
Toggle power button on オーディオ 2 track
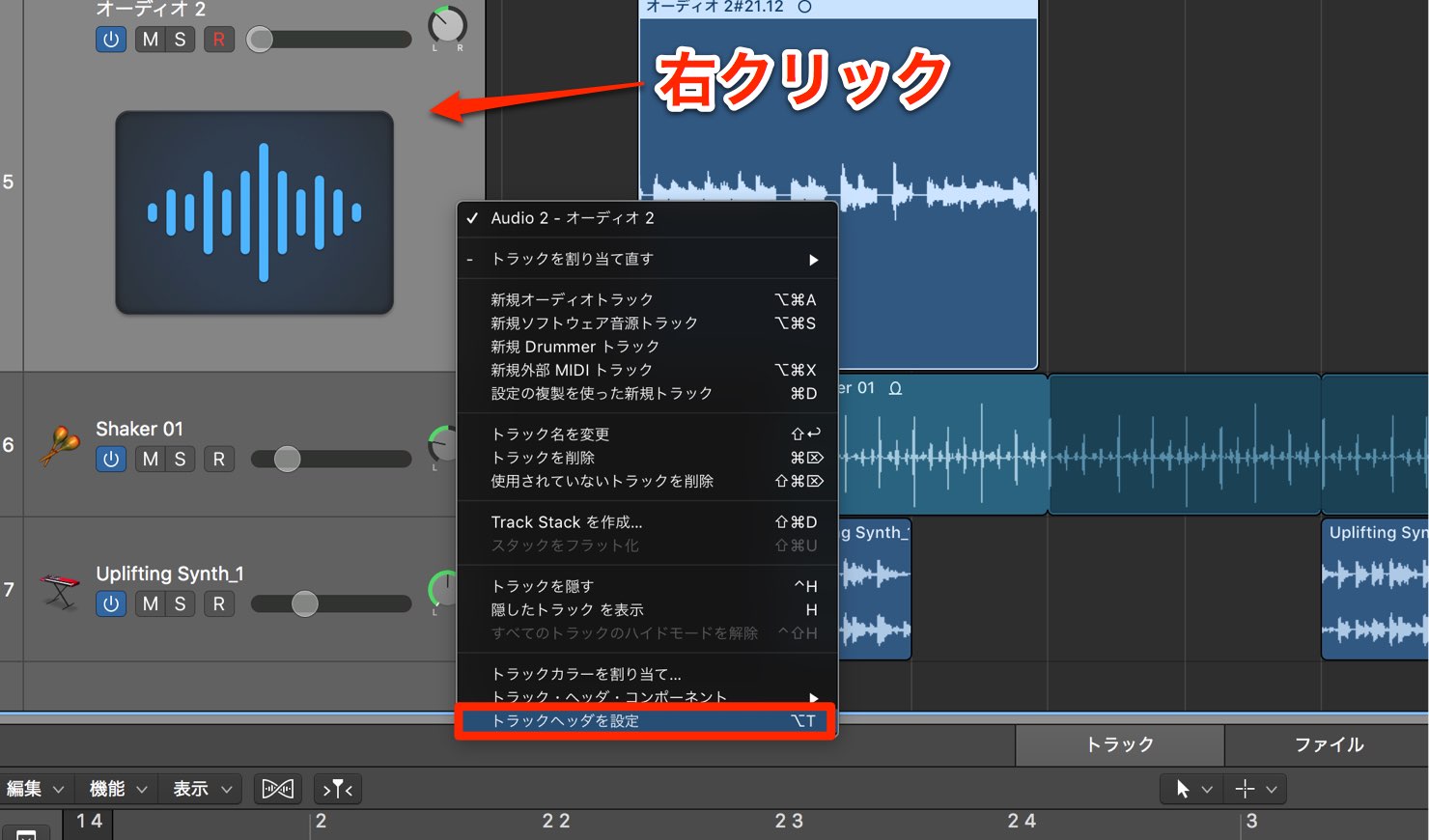(x=111, y=40)
